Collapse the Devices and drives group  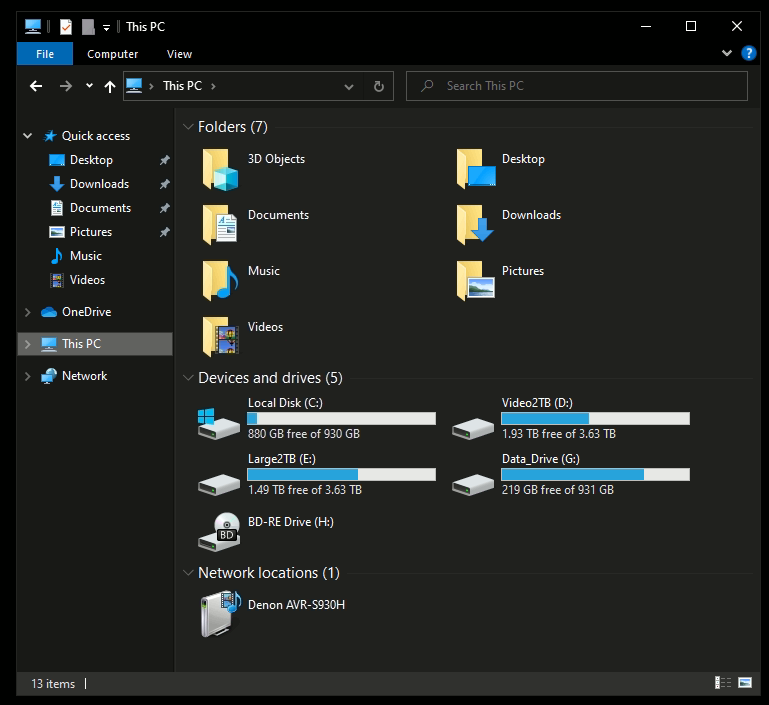tap(187, 378)
